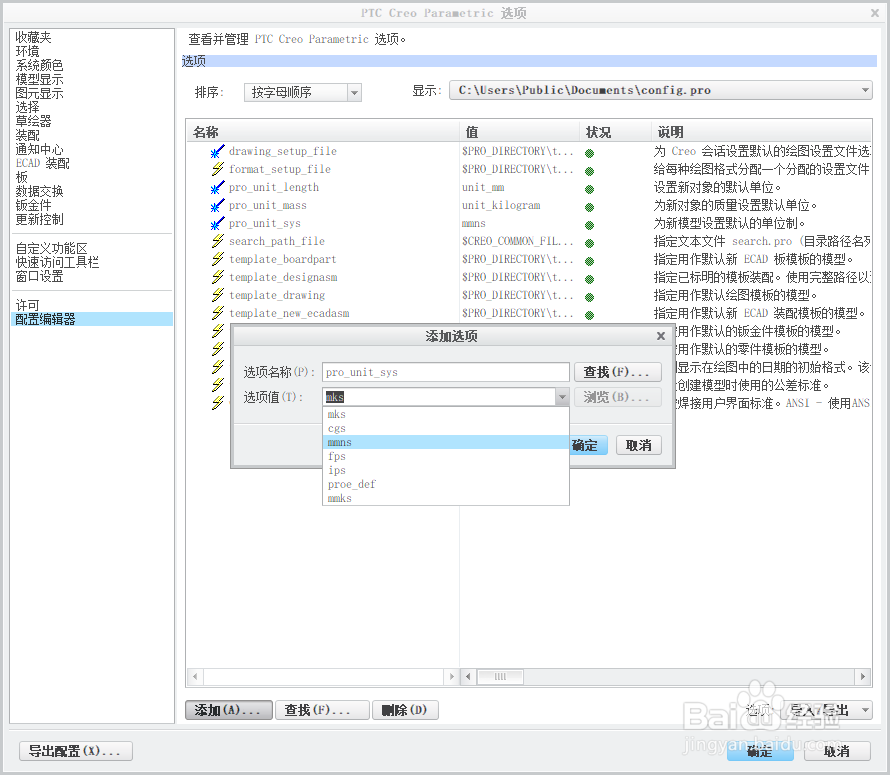890x775 pixels.
Task: Open 模型显示 in the left sidebar
Action: pyautogui.click(x=39, y=79)
